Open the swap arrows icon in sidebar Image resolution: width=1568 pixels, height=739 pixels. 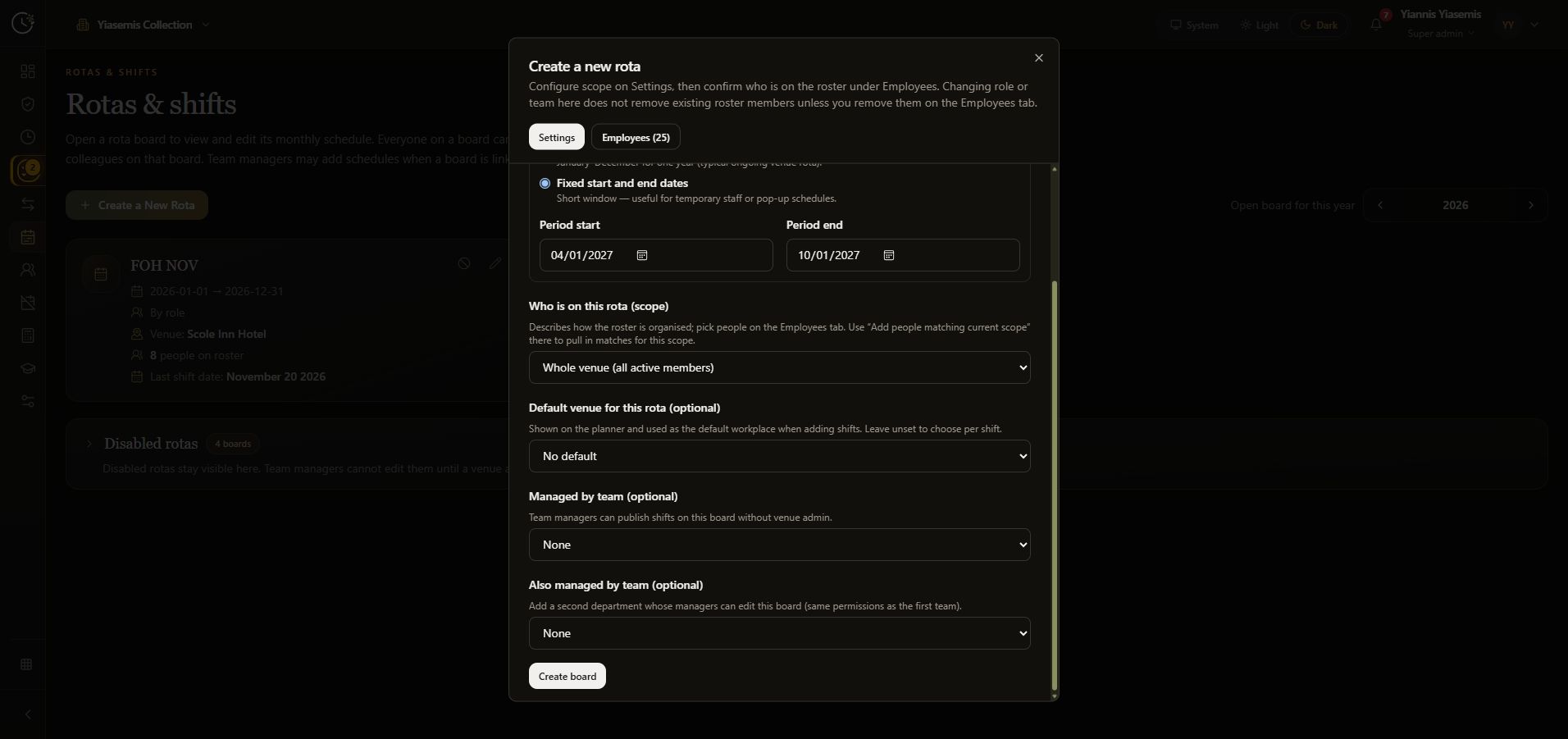coord(28,204)
